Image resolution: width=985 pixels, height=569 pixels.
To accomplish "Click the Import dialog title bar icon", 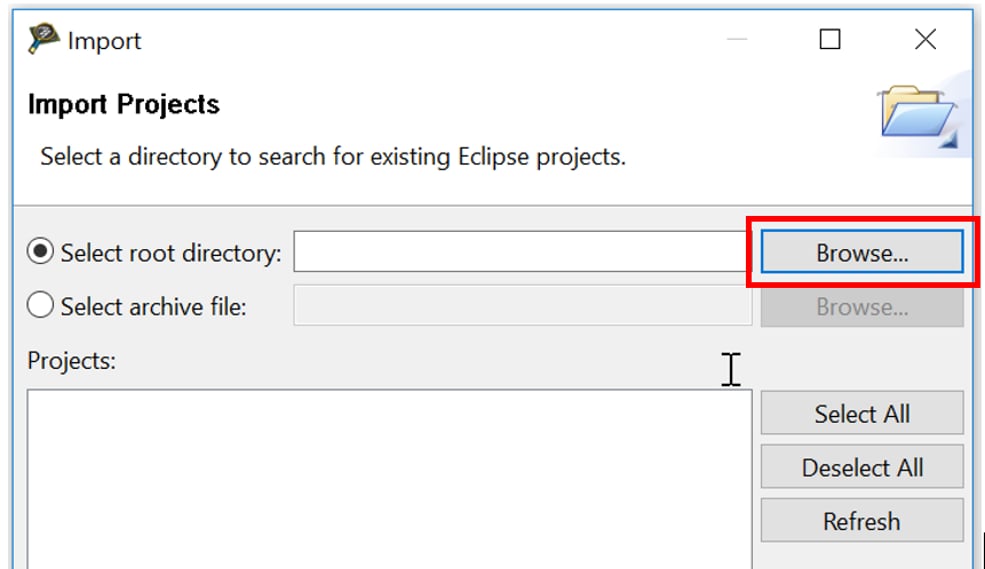I will pyautogui.click(x=43, y=40).
